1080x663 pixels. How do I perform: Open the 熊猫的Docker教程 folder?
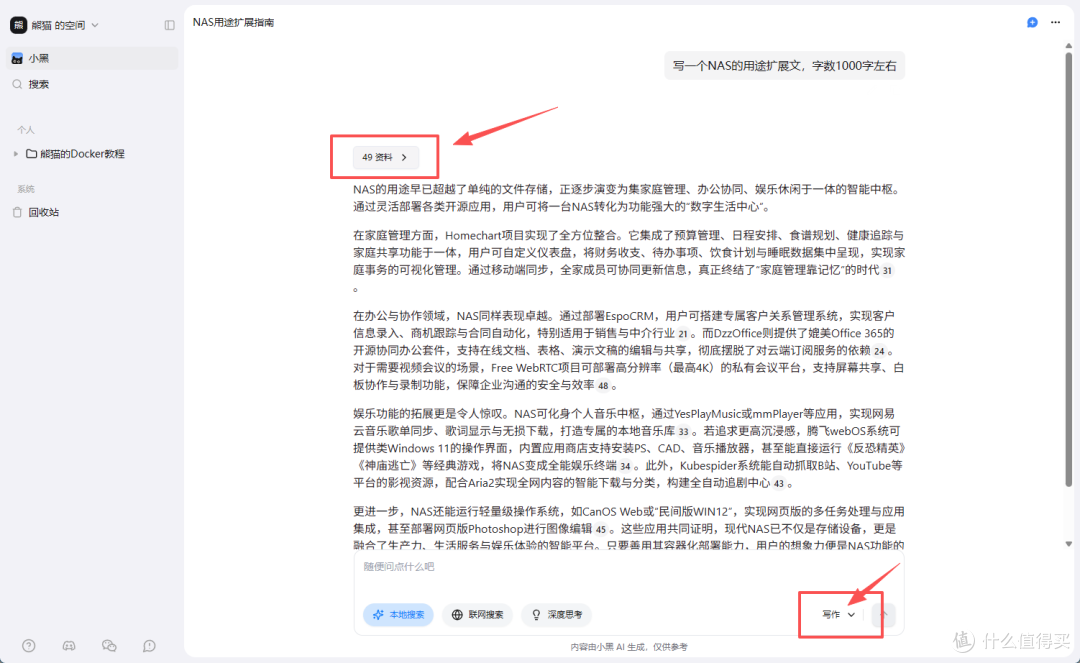tap(82, 154)
